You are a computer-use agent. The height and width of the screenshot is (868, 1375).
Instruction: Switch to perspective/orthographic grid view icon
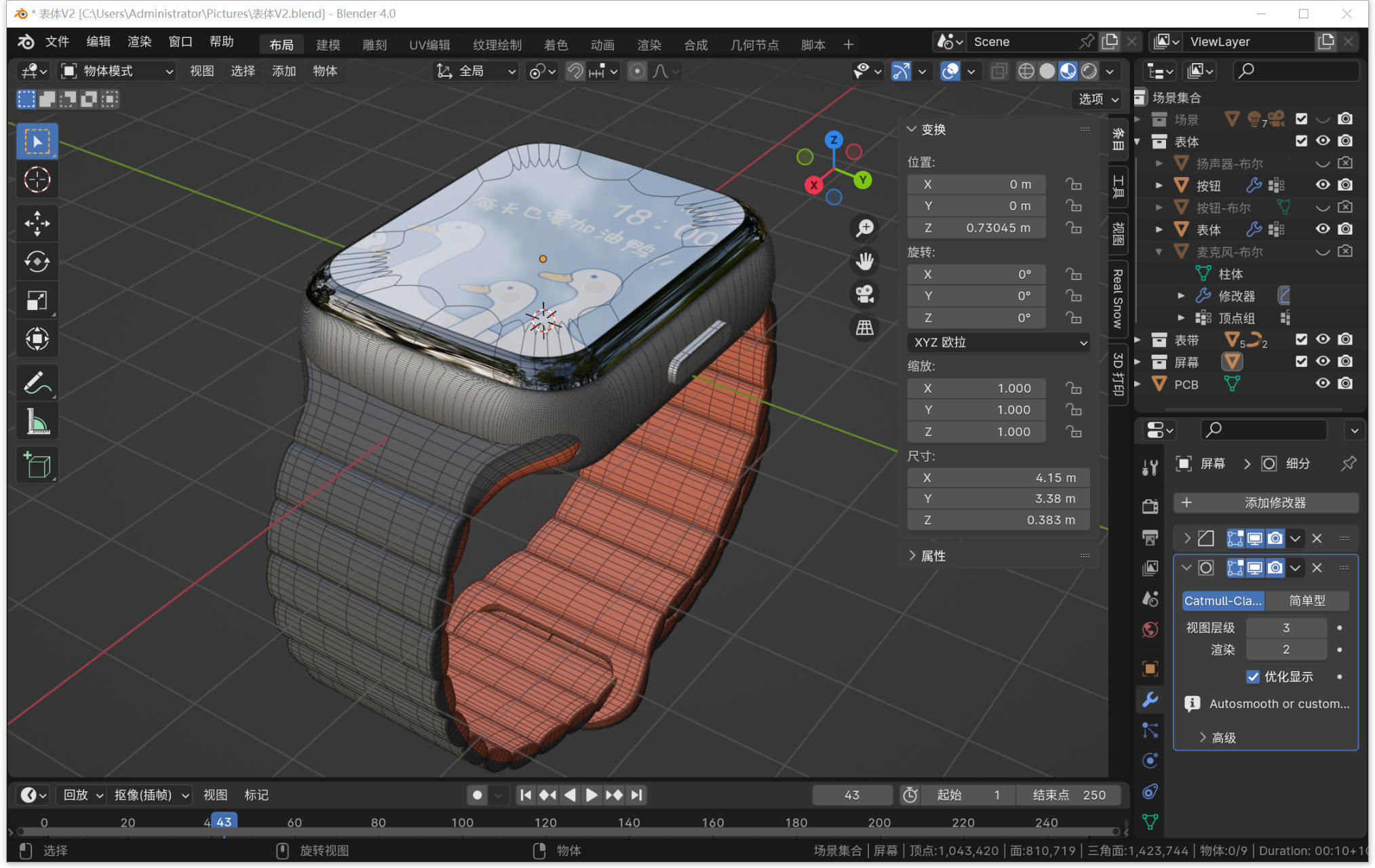pyautogui.click(x=864, y=328)
